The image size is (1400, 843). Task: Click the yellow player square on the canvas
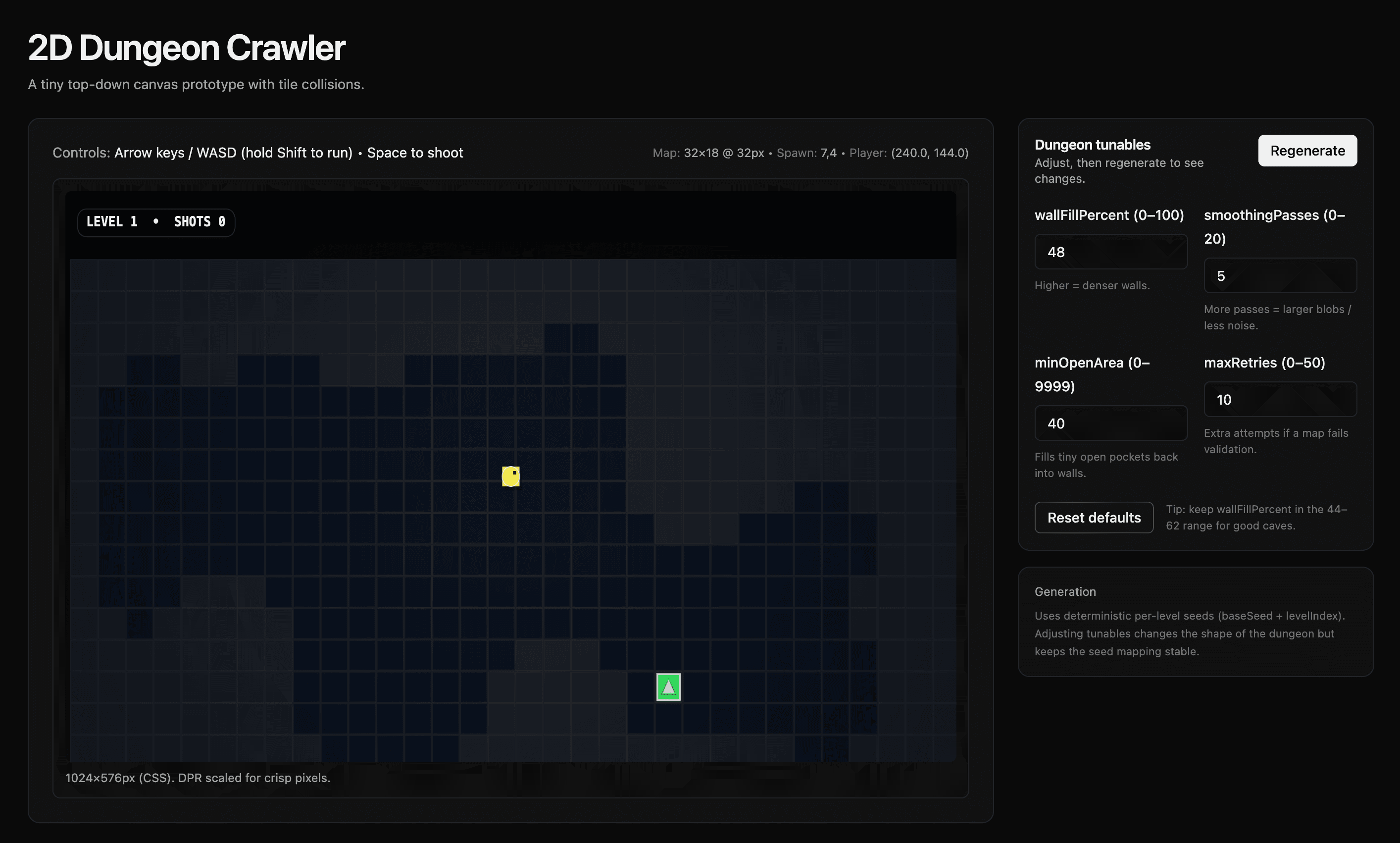click(x=510, y=476)
